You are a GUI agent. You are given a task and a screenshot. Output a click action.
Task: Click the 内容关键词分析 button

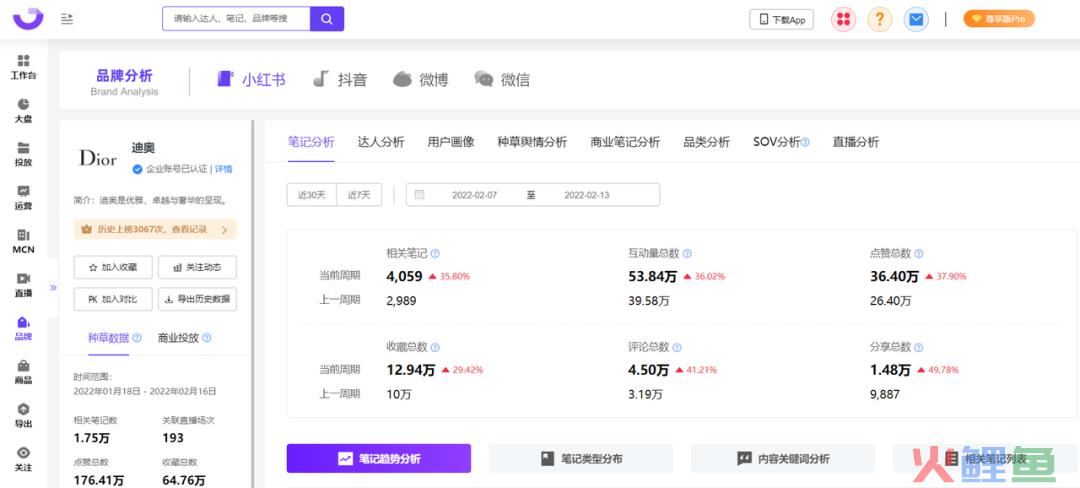tap(783, 458)
